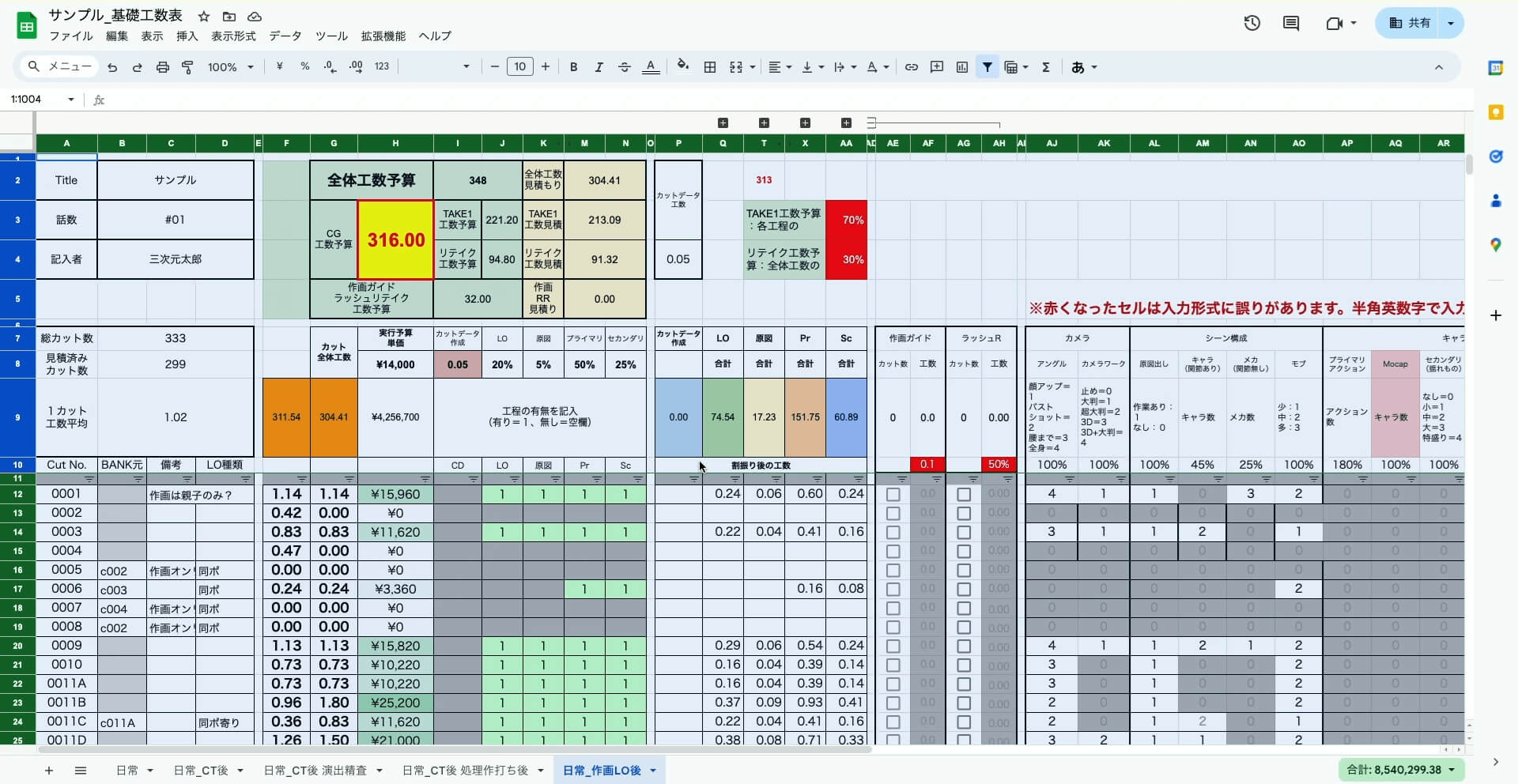
Task: Format as percent
Action: coord(304,67)
